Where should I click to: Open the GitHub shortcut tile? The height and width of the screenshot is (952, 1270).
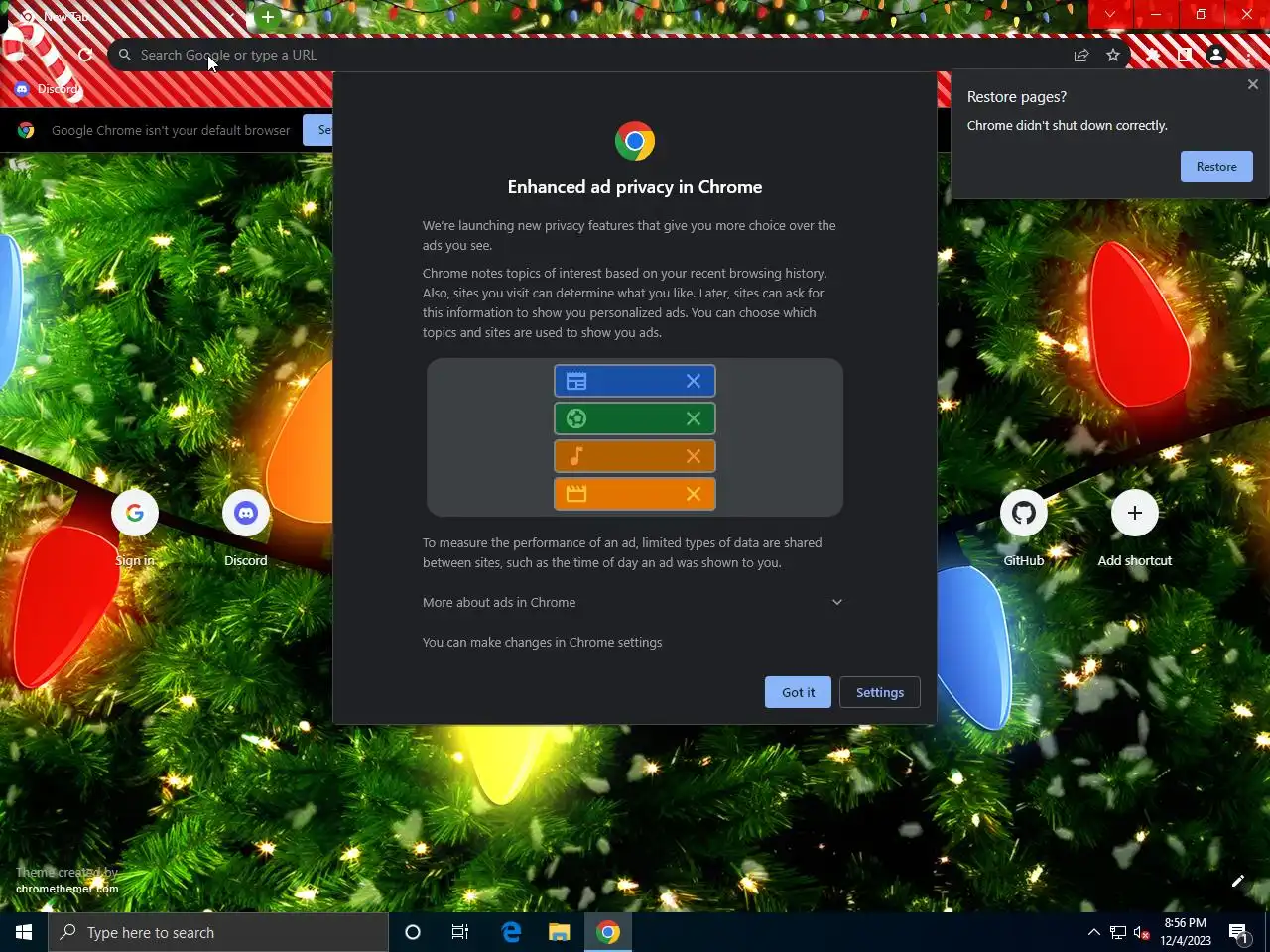(1024, 530)
